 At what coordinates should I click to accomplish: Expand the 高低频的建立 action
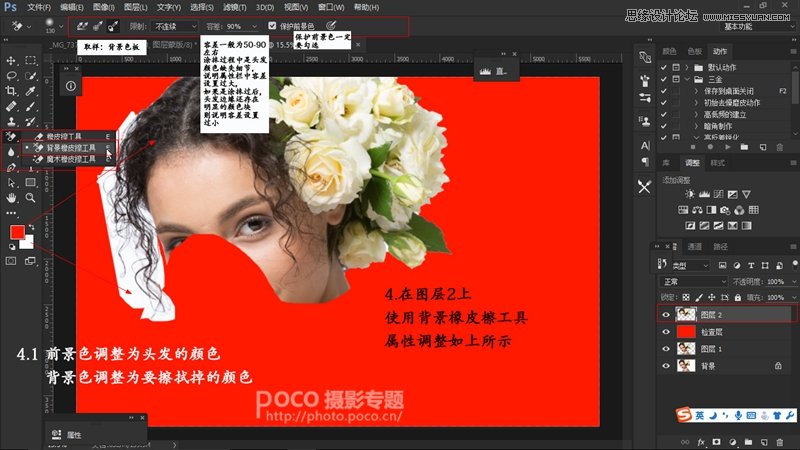point(696,114)
